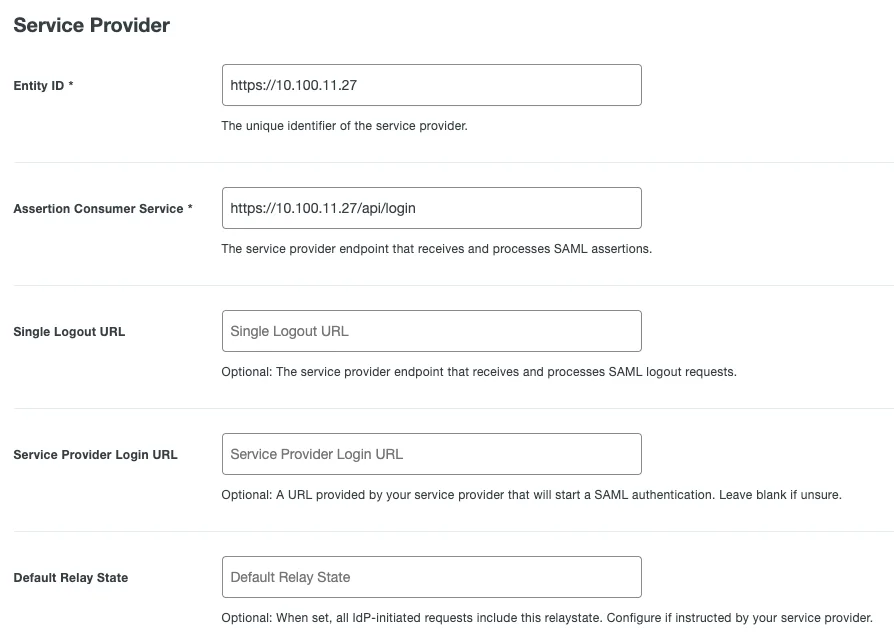894x640 pixels.
Task: Select the empty Single Logout URL field
Action: point(432,331)
